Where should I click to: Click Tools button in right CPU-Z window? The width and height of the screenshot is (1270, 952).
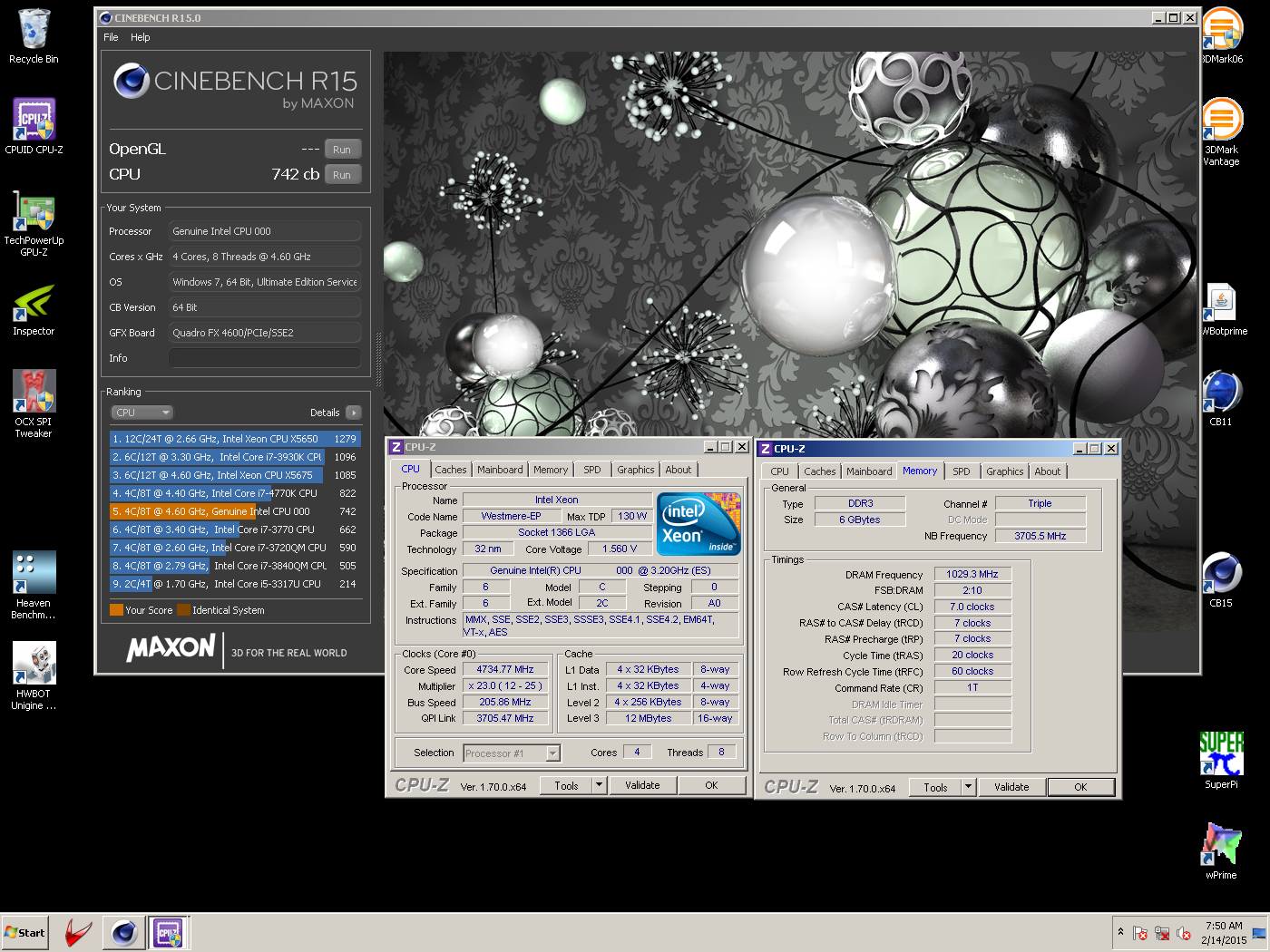(x=935, y=787)
